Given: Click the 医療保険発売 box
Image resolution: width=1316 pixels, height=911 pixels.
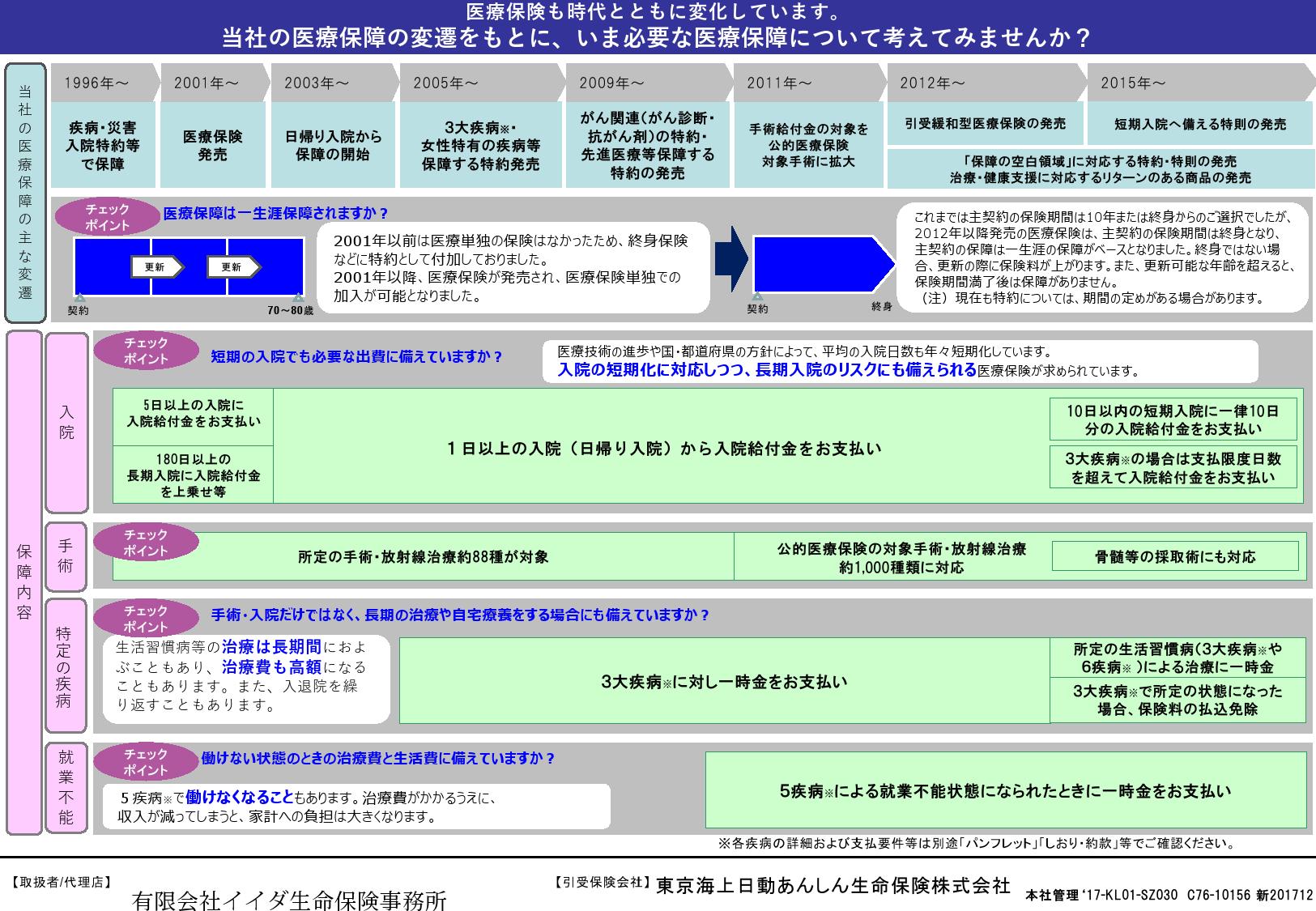Looking at the screenshot, I should [213, 145].
